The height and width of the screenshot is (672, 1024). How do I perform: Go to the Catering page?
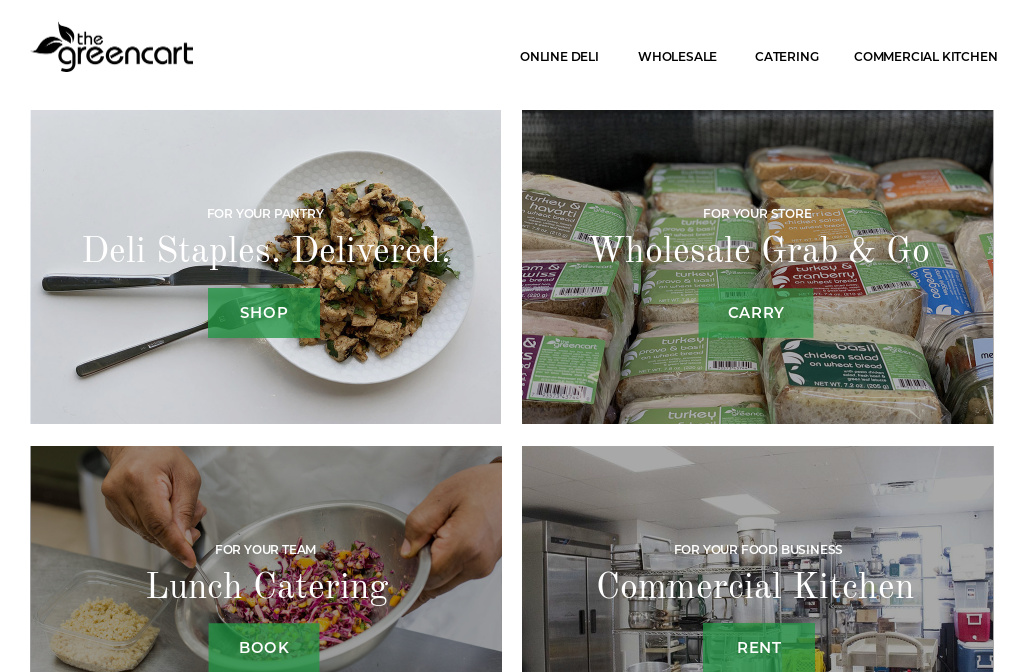pyautogui.click(x=787, y=57)
